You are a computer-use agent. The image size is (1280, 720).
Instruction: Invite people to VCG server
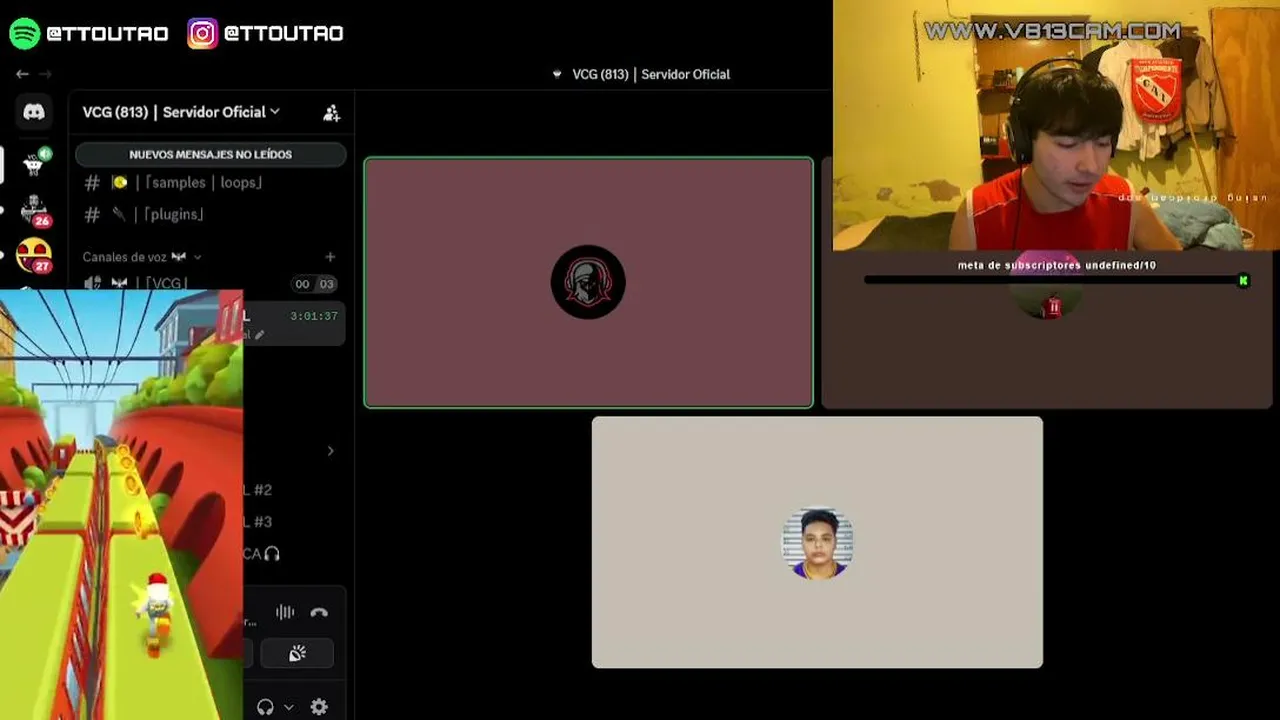point(331,113)
